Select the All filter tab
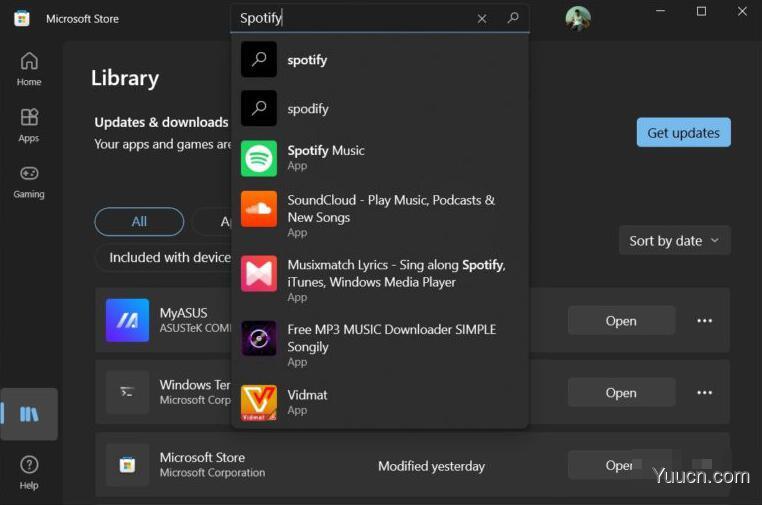The height and width of the screenshot is (505, 762). click(139, 222)
